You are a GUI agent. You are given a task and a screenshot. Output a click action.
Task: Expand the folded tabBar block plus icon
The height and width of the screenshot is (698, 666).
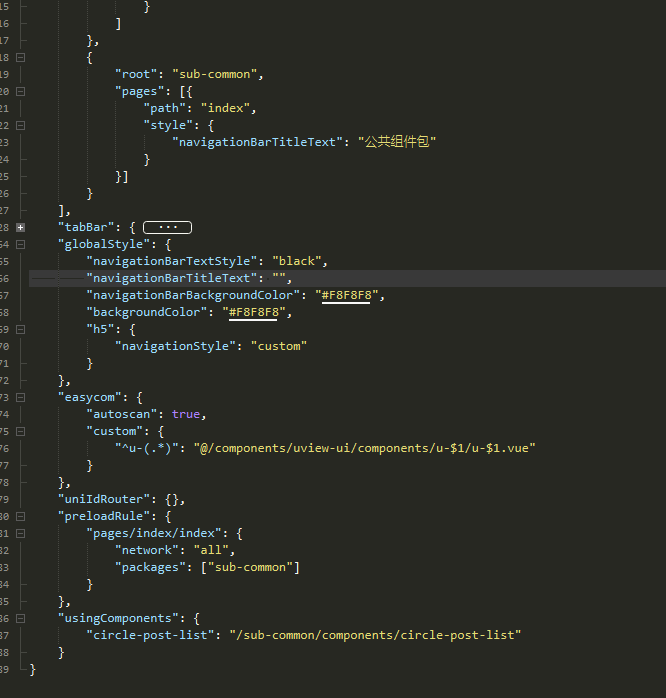coord(20,227)
